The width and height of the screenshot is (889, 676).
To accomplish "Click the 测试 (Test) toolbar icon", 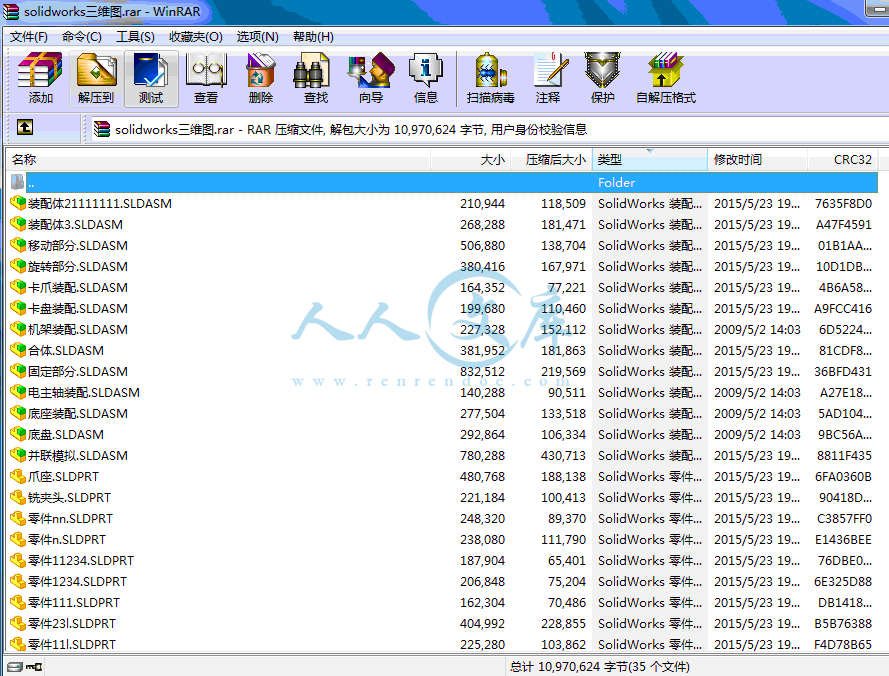I will [x=151, y=70].
